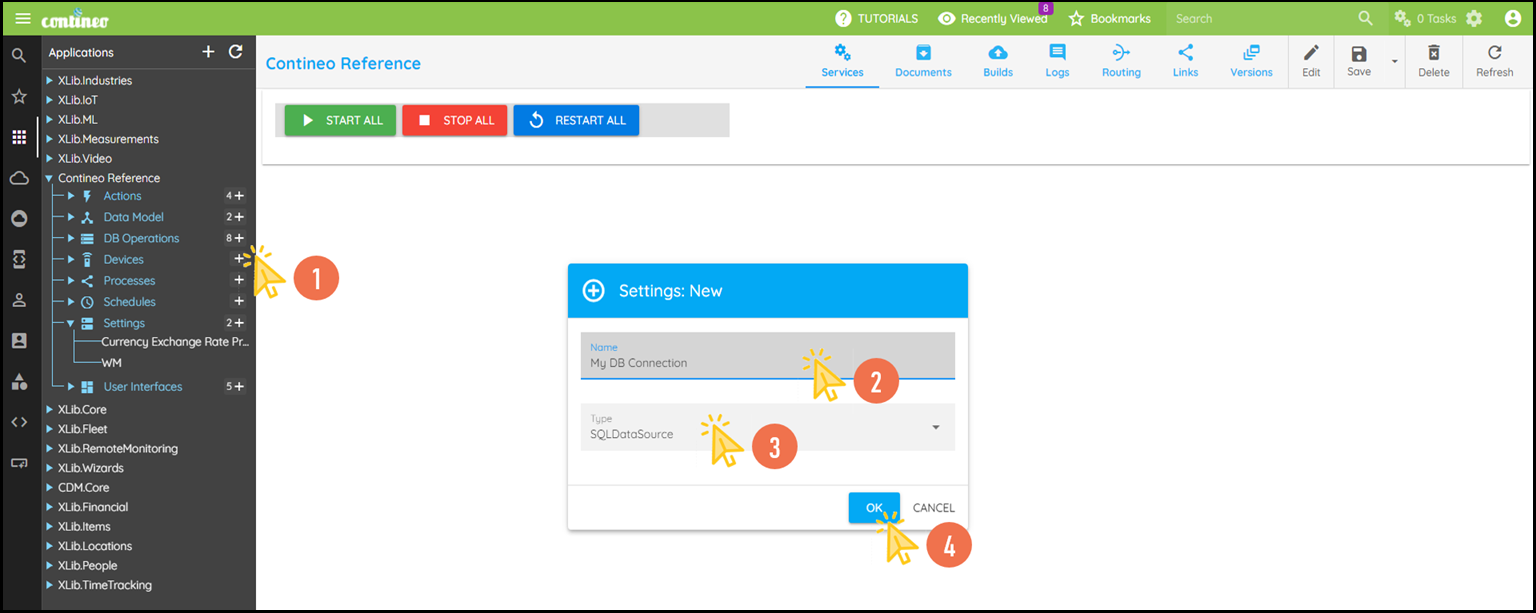1536x613 pixels.
Task: Add a new item to Devices
Action: [238, 259]
